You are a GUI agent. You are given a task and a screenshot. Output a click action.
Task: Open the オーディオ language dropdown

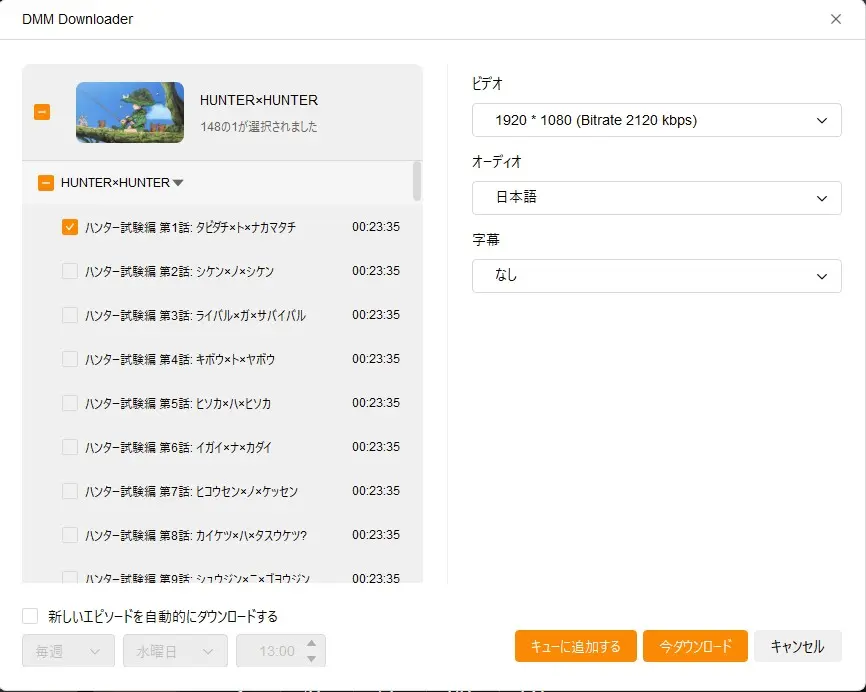click(x=657, y=198)
